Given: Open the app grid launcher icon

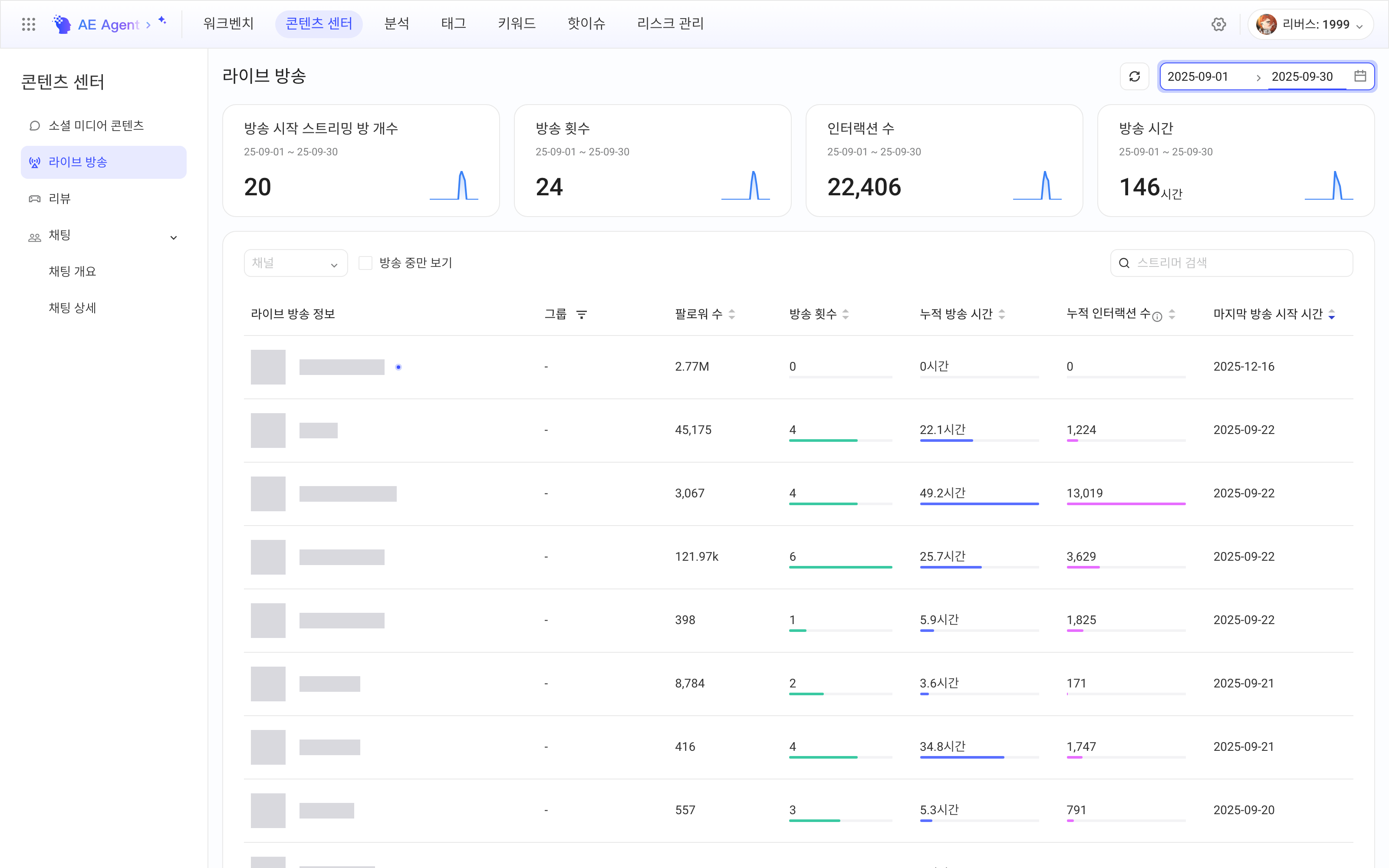Looking at the screenshot, I should [28, 24].
